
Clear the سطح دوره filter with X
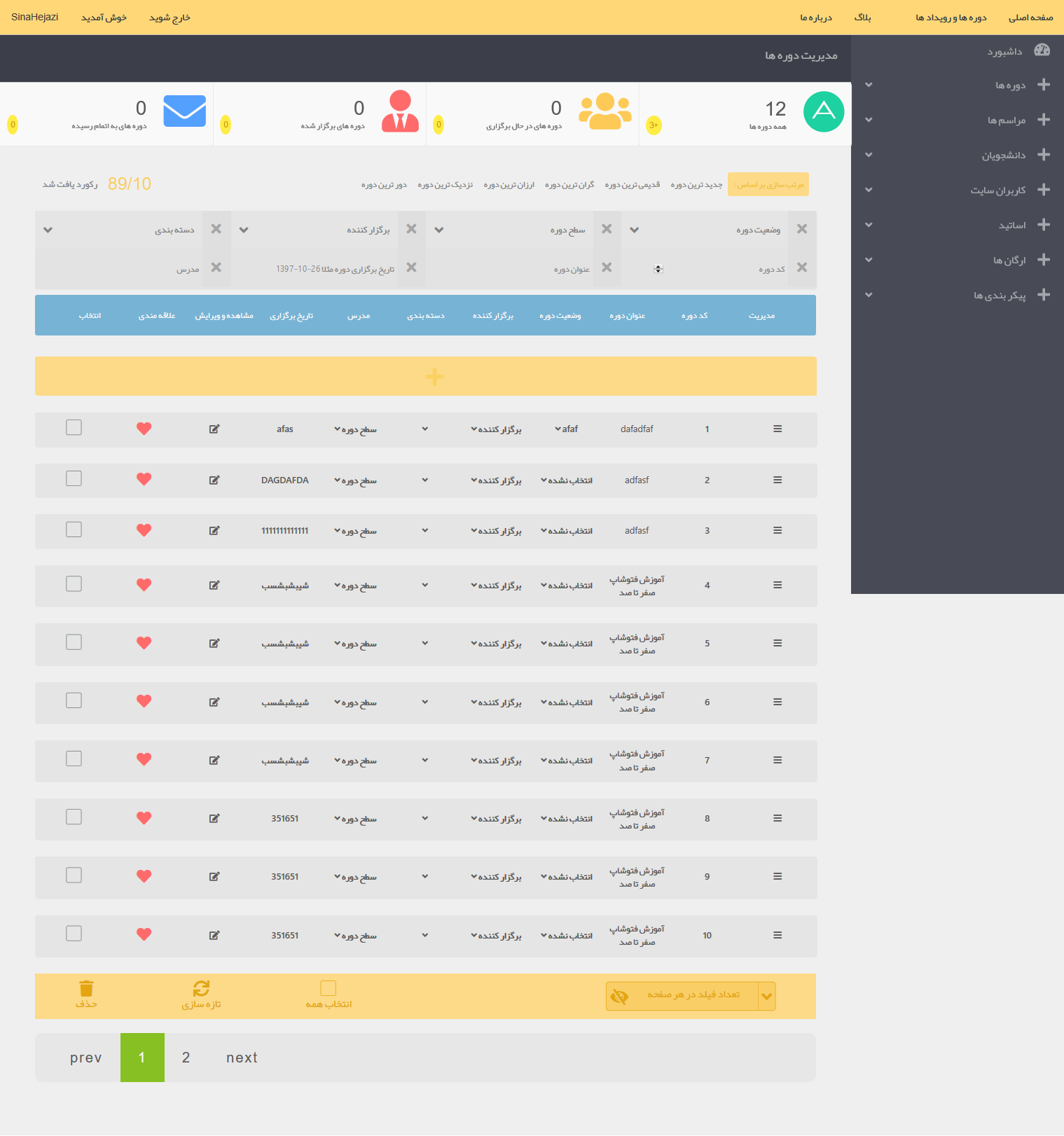point(607,229)
